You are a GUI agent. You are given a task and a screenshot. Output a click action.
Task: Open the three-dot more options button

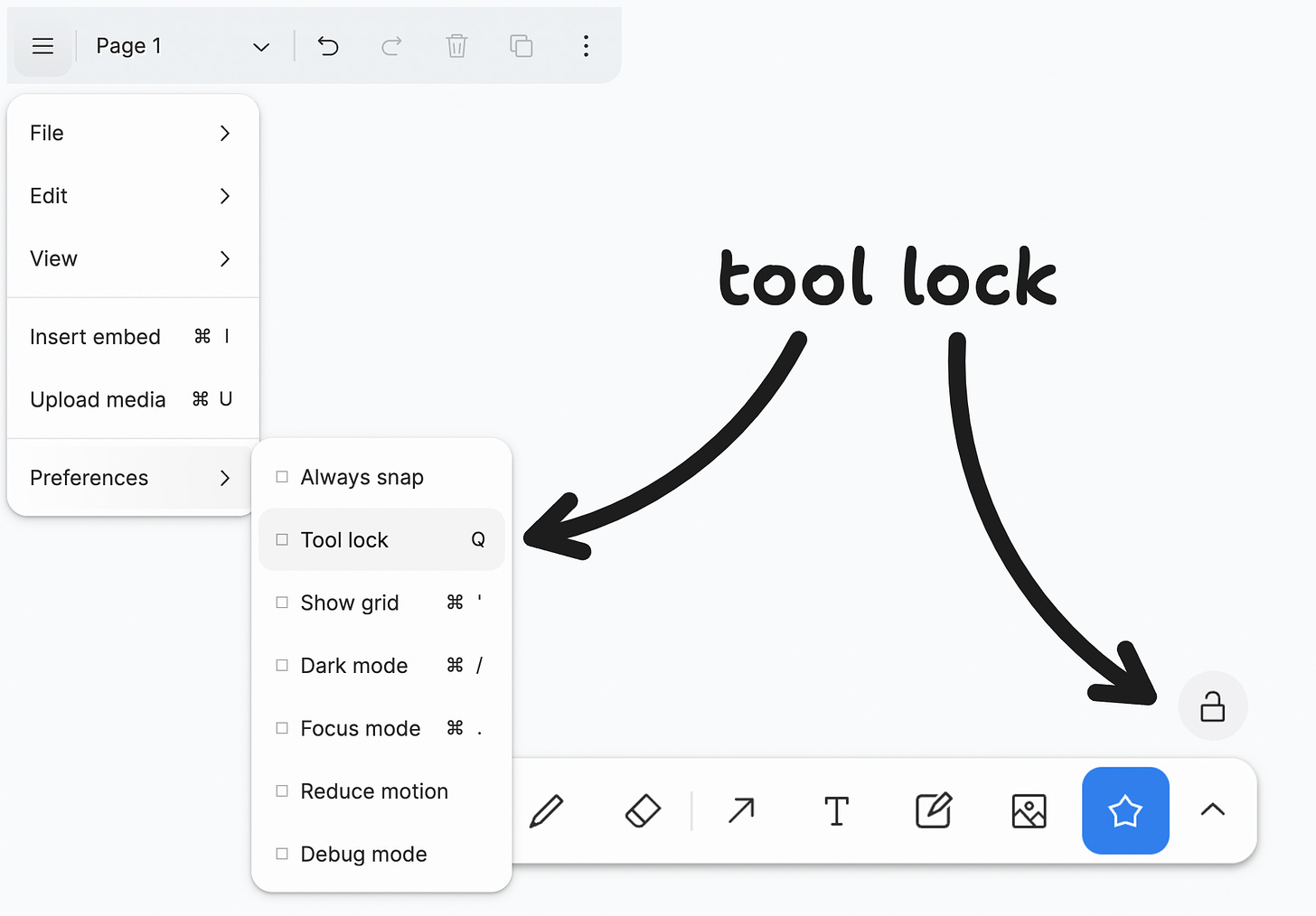[586, 46]
